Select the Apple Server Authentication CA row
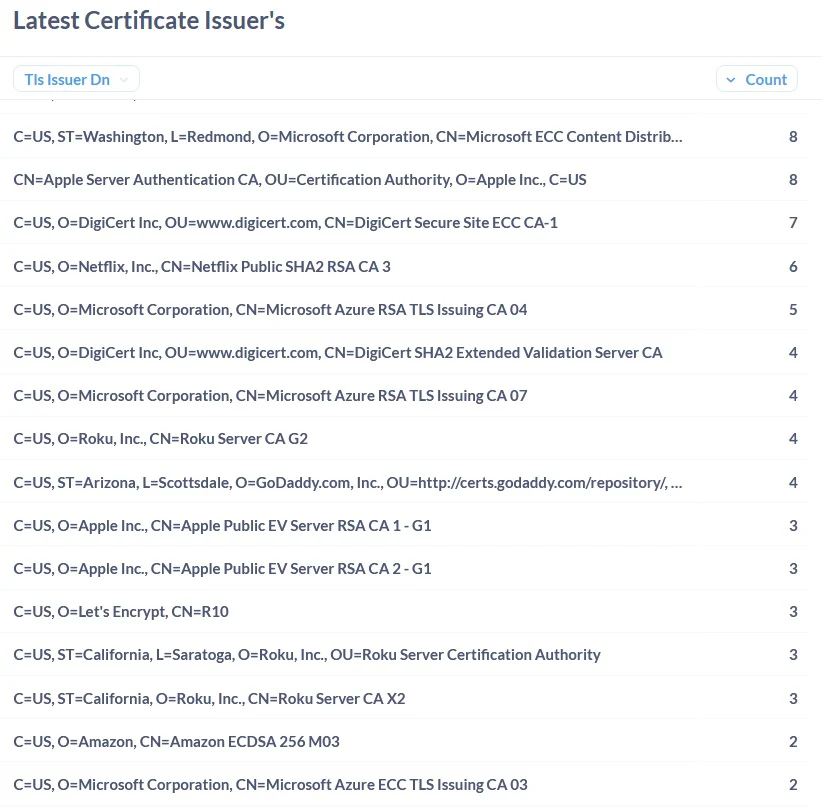 [x=404, y=180]
